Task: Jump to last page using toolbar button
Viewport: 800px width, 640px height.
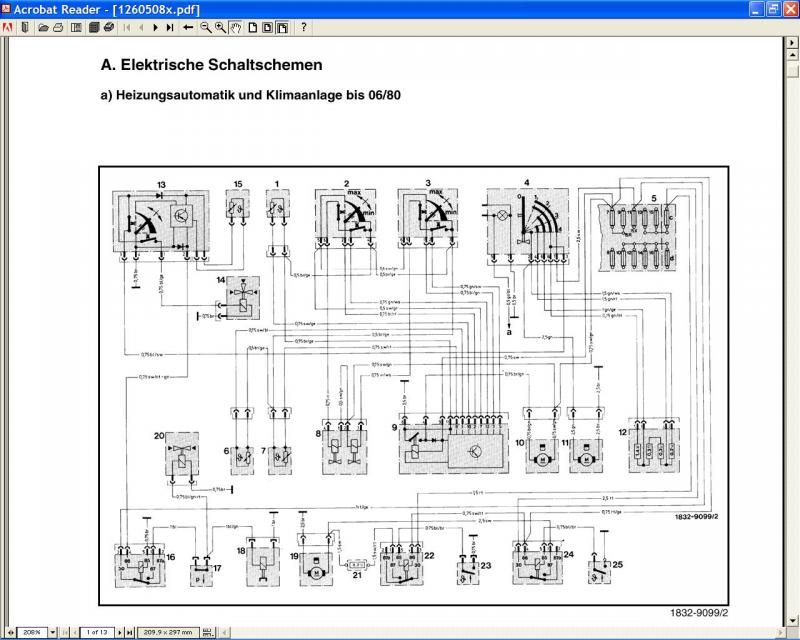Action: click(x=170, y=28)
